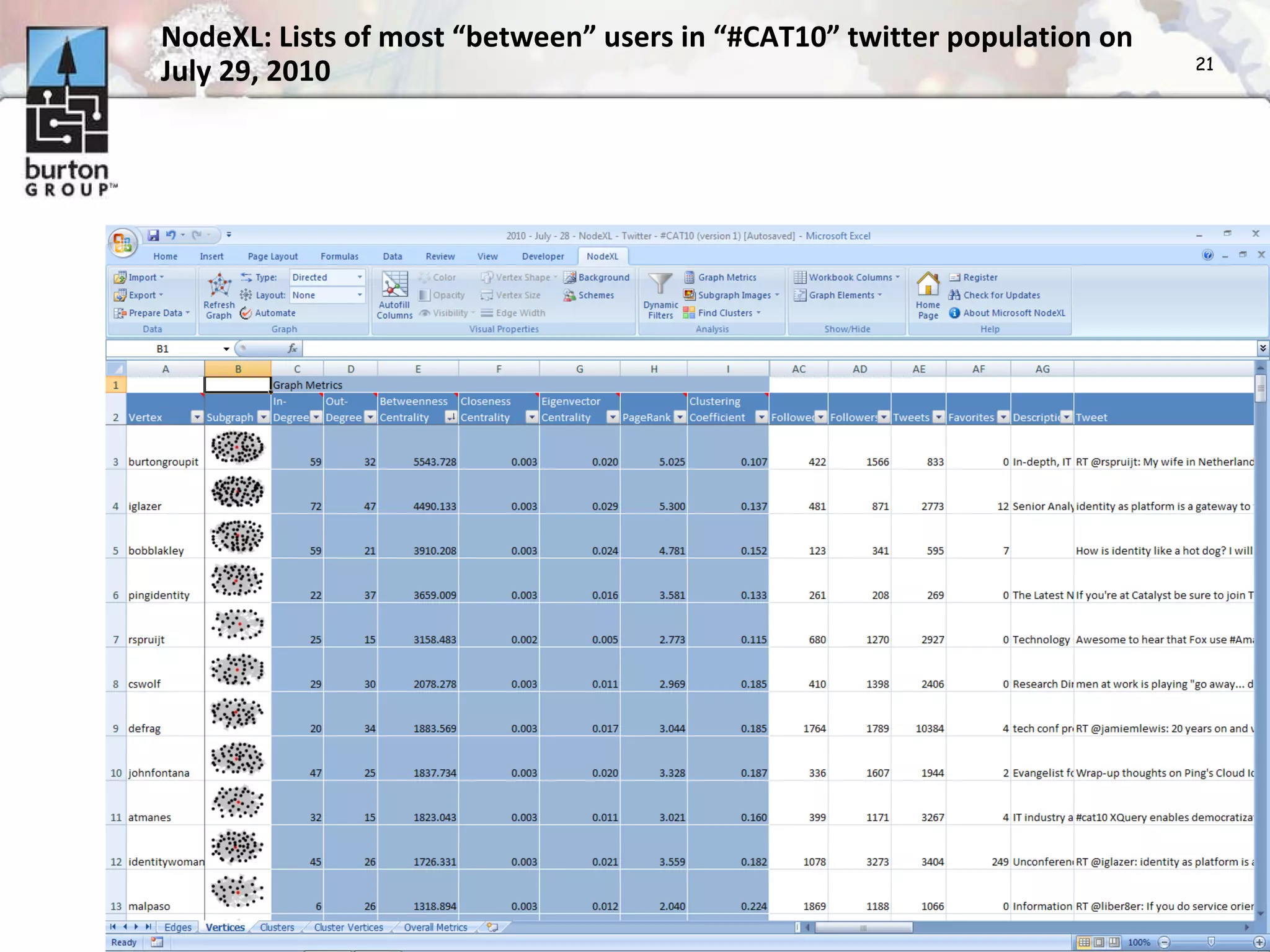Click the insert function fx icon
This screenshot has width=1270, height=952.
292,348
